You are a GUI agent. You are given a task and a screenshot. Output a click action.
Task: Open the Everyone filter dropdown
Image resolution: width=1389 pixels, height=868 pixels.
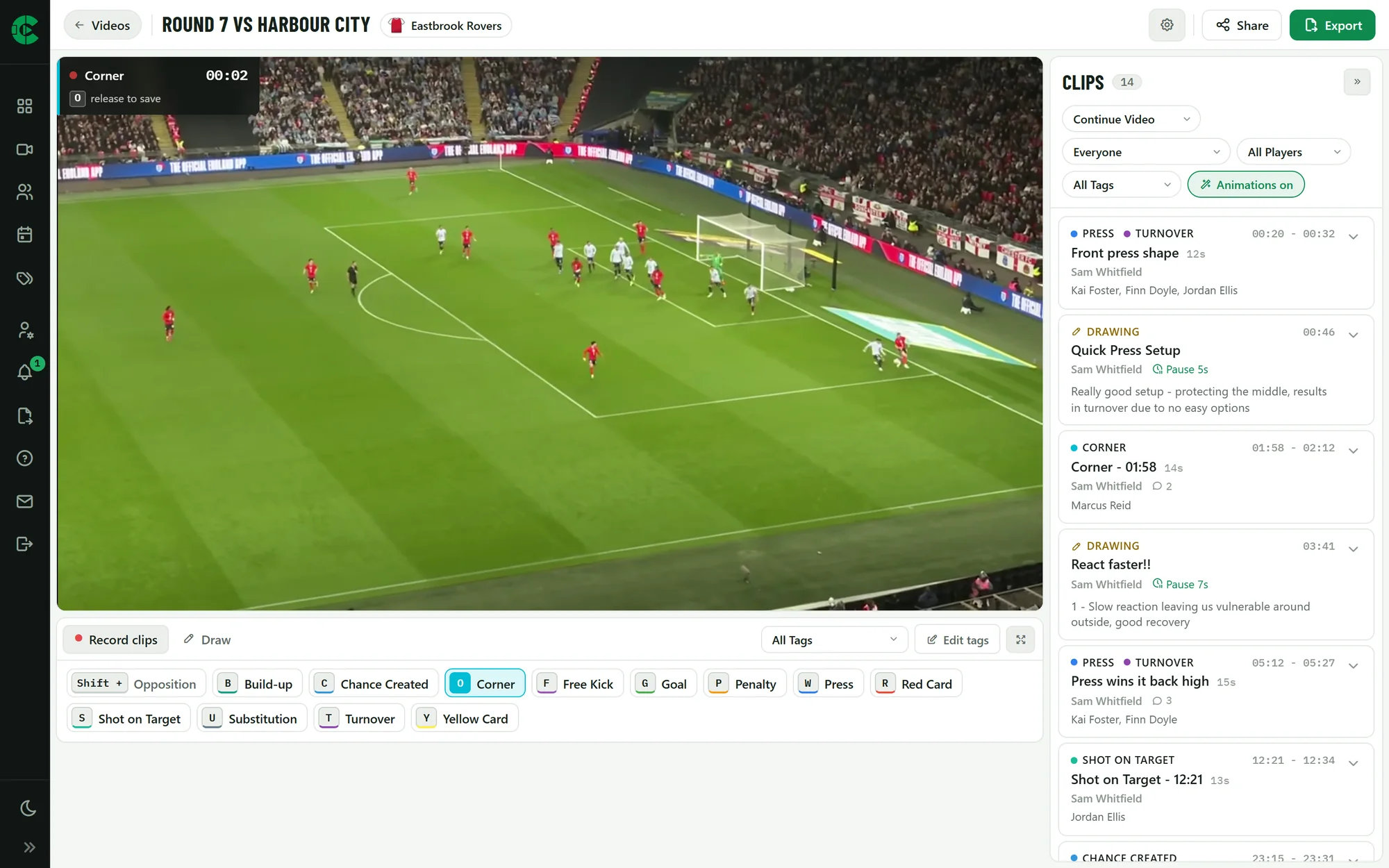click(1146, 151)
